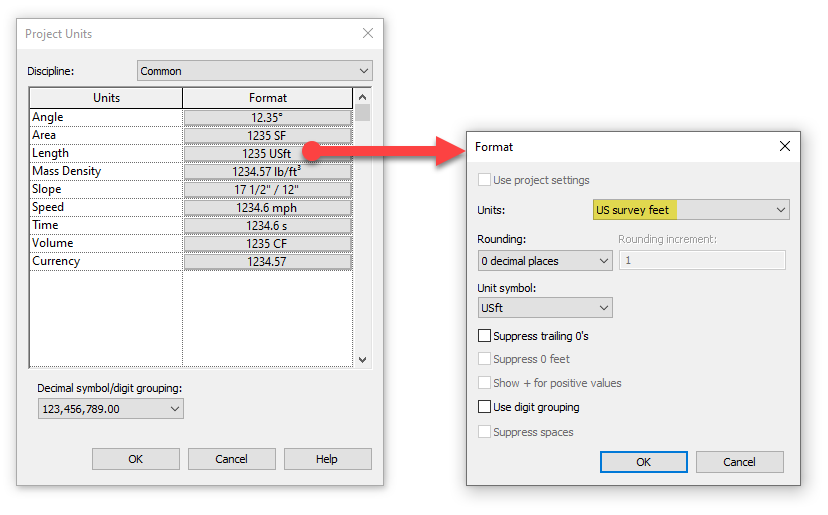Screen dimensions: 828x515
Task: Click the Area format 1235 SF button
Action: 267,135
